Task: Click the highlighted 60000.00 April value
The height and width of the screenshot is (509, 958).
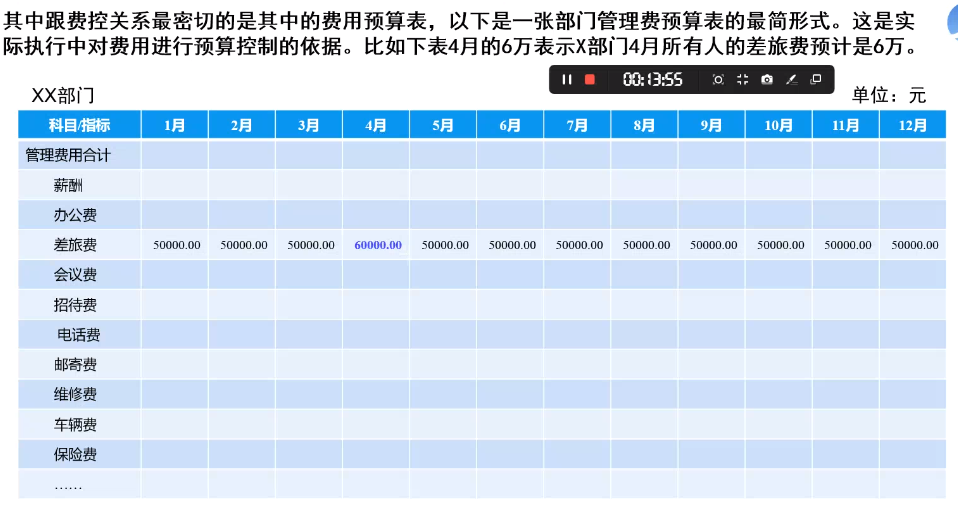Action: point(378,245)
